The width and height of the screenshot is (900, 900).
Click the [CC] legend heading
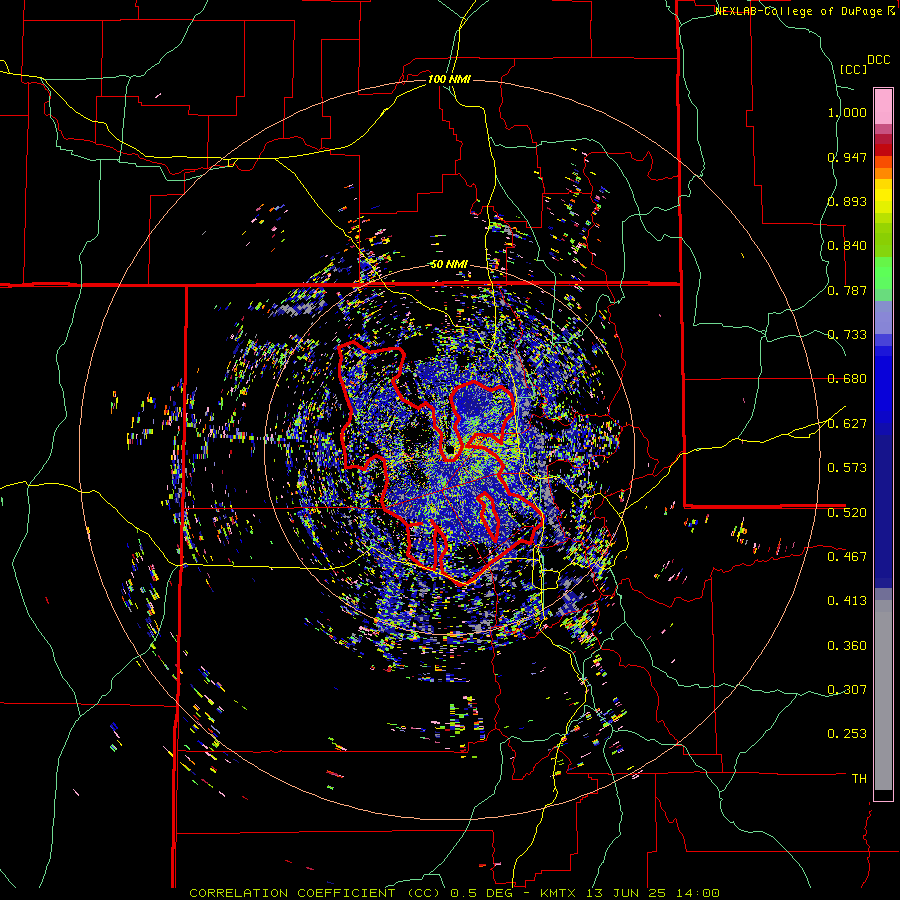pyautogui.click(x=853, y=69)
